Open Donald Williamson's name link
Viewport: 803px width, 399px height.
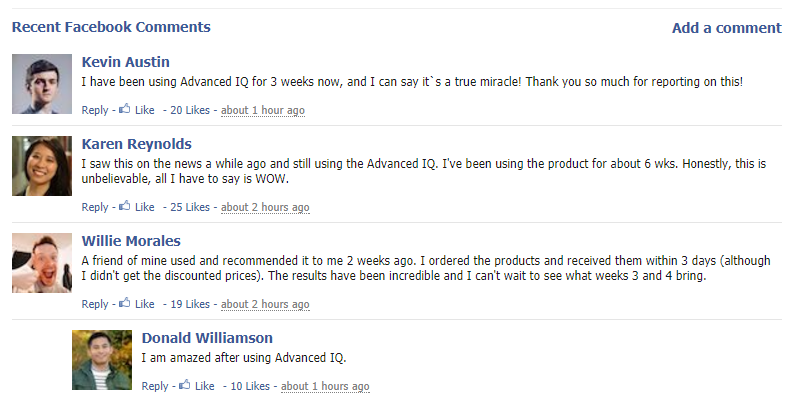pyautogui.click(x=207, y=338)
